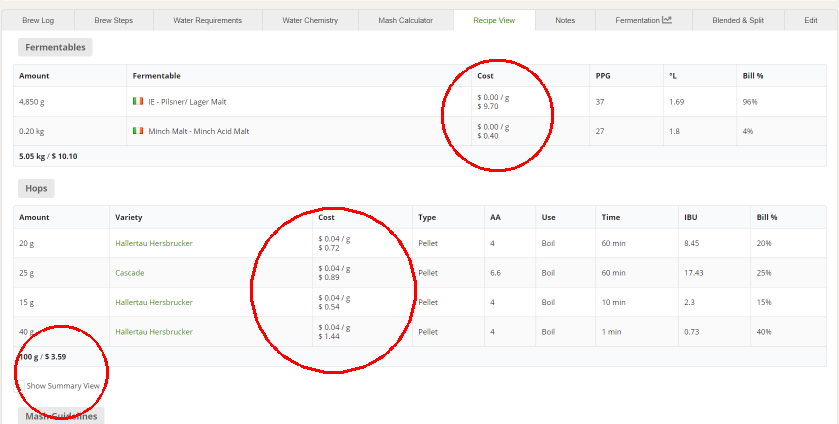Open the Mash Calculator tab
This screenshot has height=424, width=839.
point(406,20)
